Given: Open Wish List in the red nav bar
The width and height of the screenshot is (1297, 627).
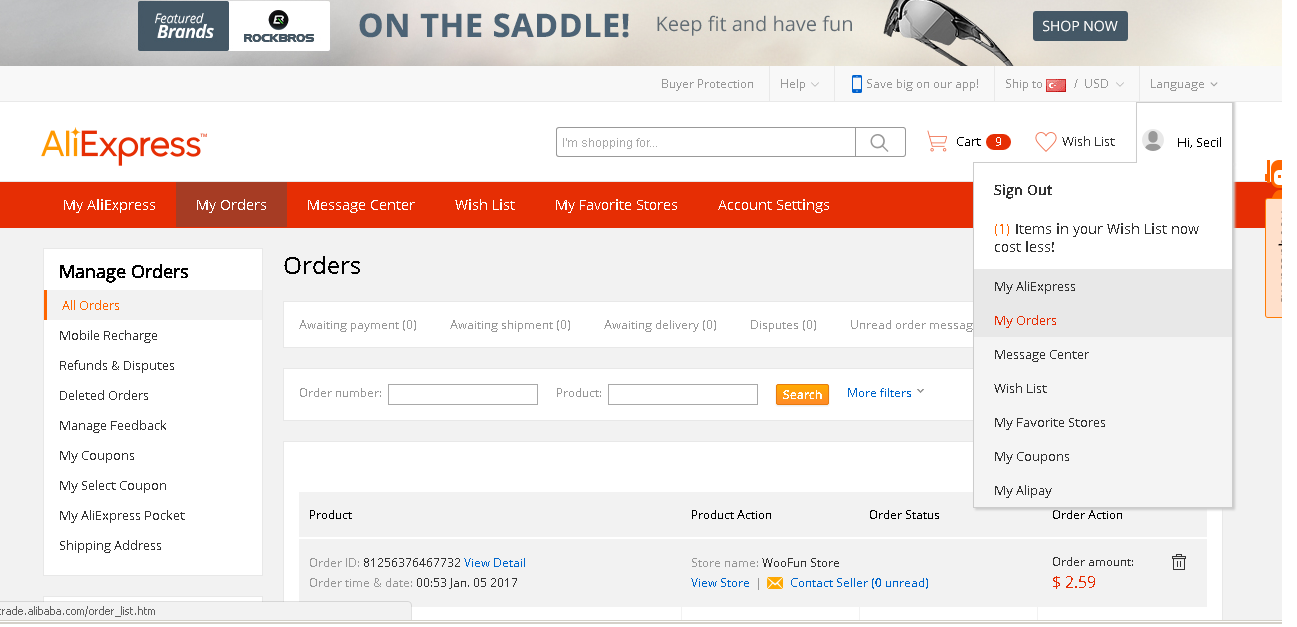Looking at the screenshot, I should (485, 205).
